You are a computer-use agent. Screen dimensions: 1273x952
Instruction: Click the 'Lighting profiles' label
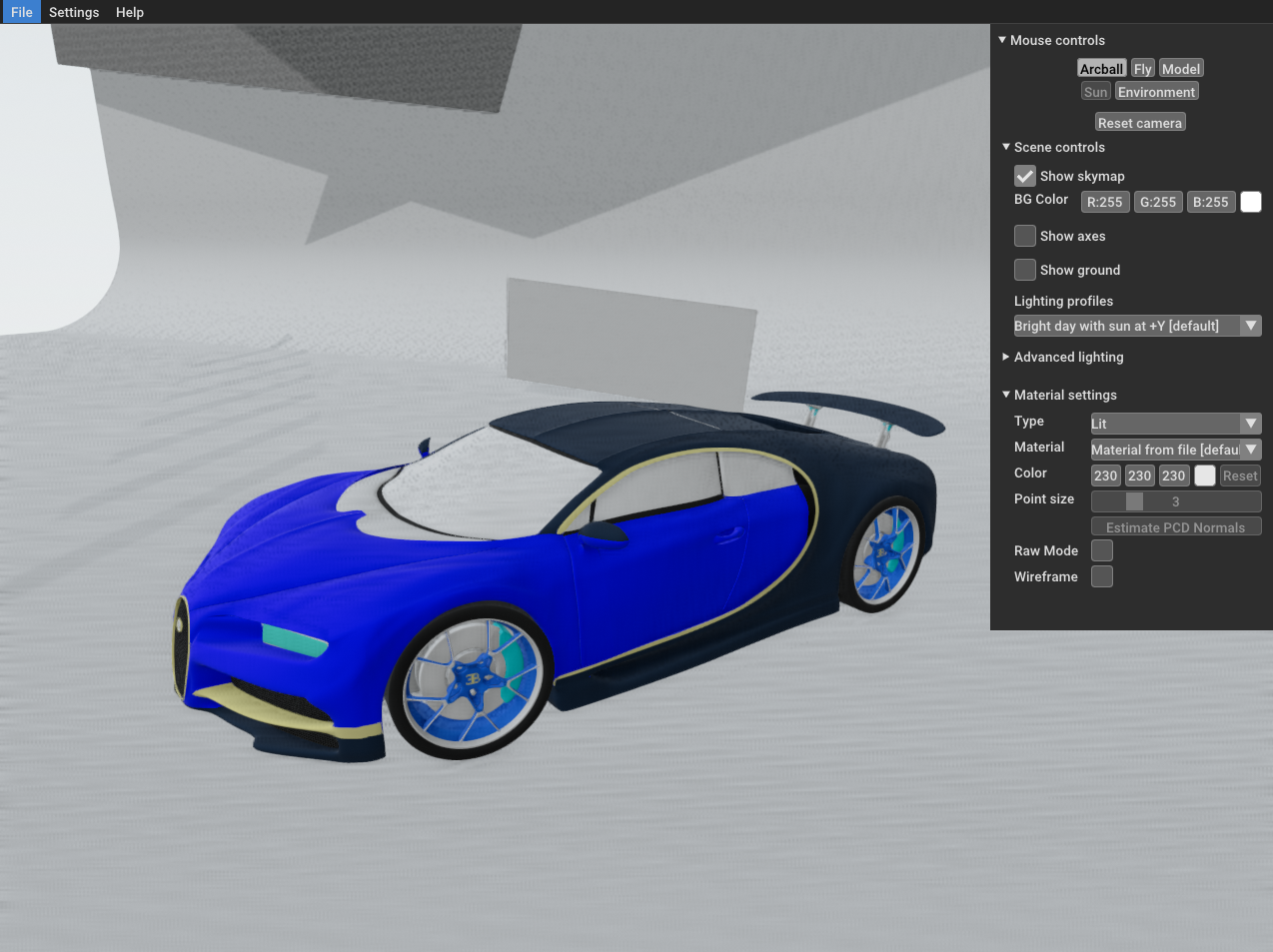tap(1063, 301)
